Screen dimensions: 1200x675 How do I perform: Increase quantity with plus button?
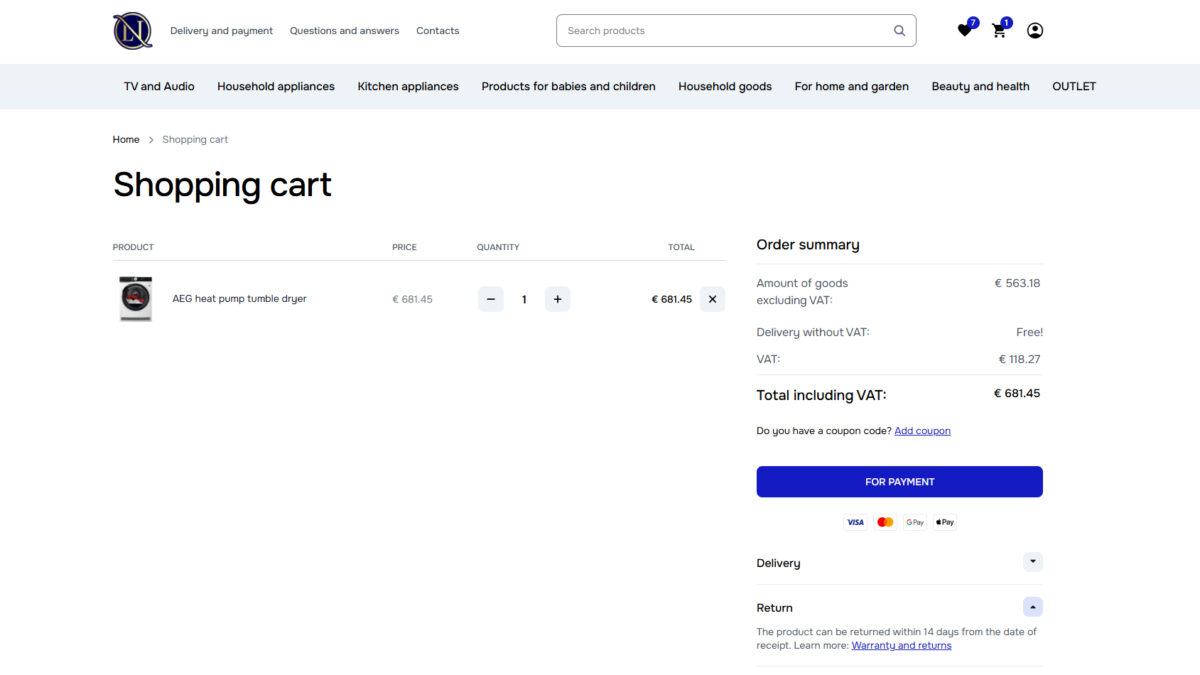[557, 299]
